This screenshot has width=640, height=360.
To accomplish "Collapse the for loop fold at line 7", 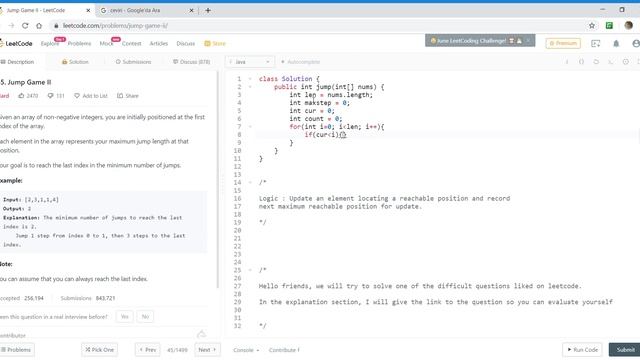I will 250,127.
